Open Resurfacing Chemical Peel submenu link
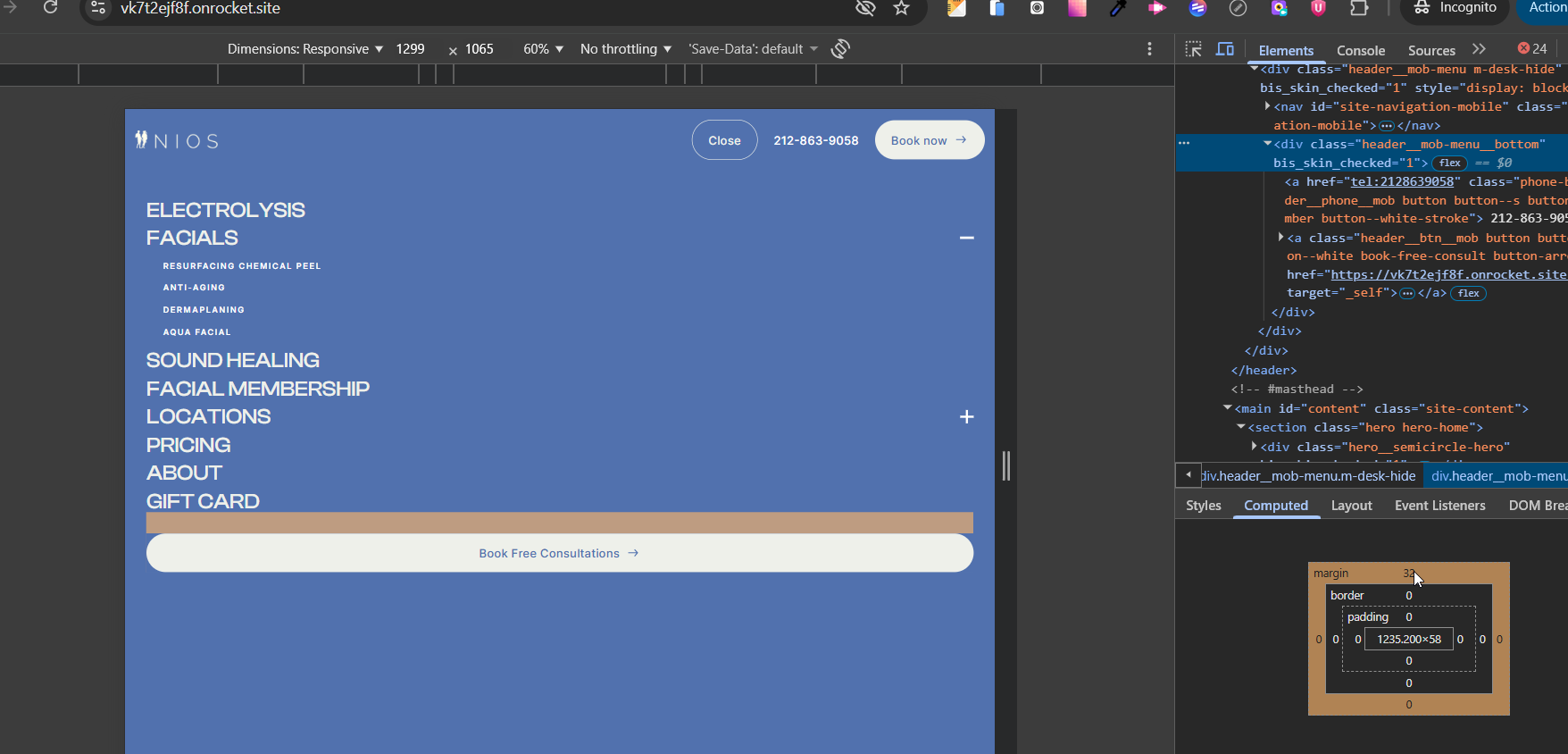 pyautogui.click(x=242, y=266)
